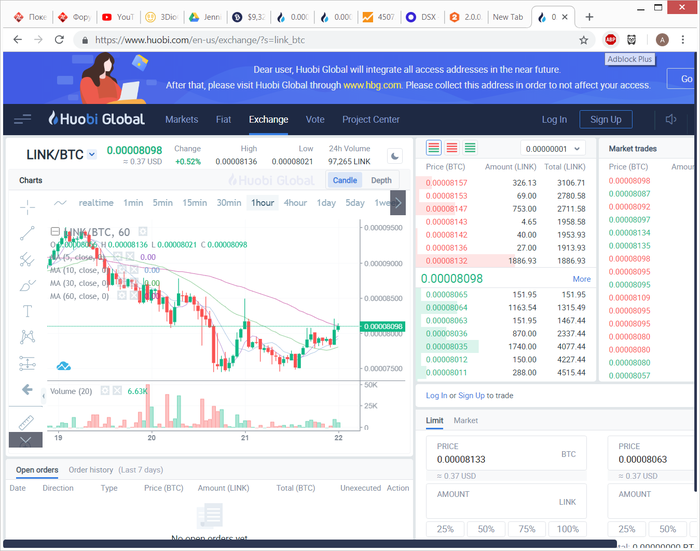Open the chart indicators line icon
Screen dimensions: 700x551
(60, 203)
